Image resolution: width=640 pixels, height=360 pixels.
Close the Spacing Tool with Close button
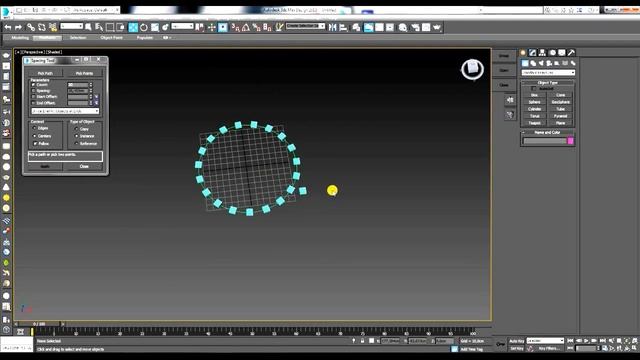[84, 166]
